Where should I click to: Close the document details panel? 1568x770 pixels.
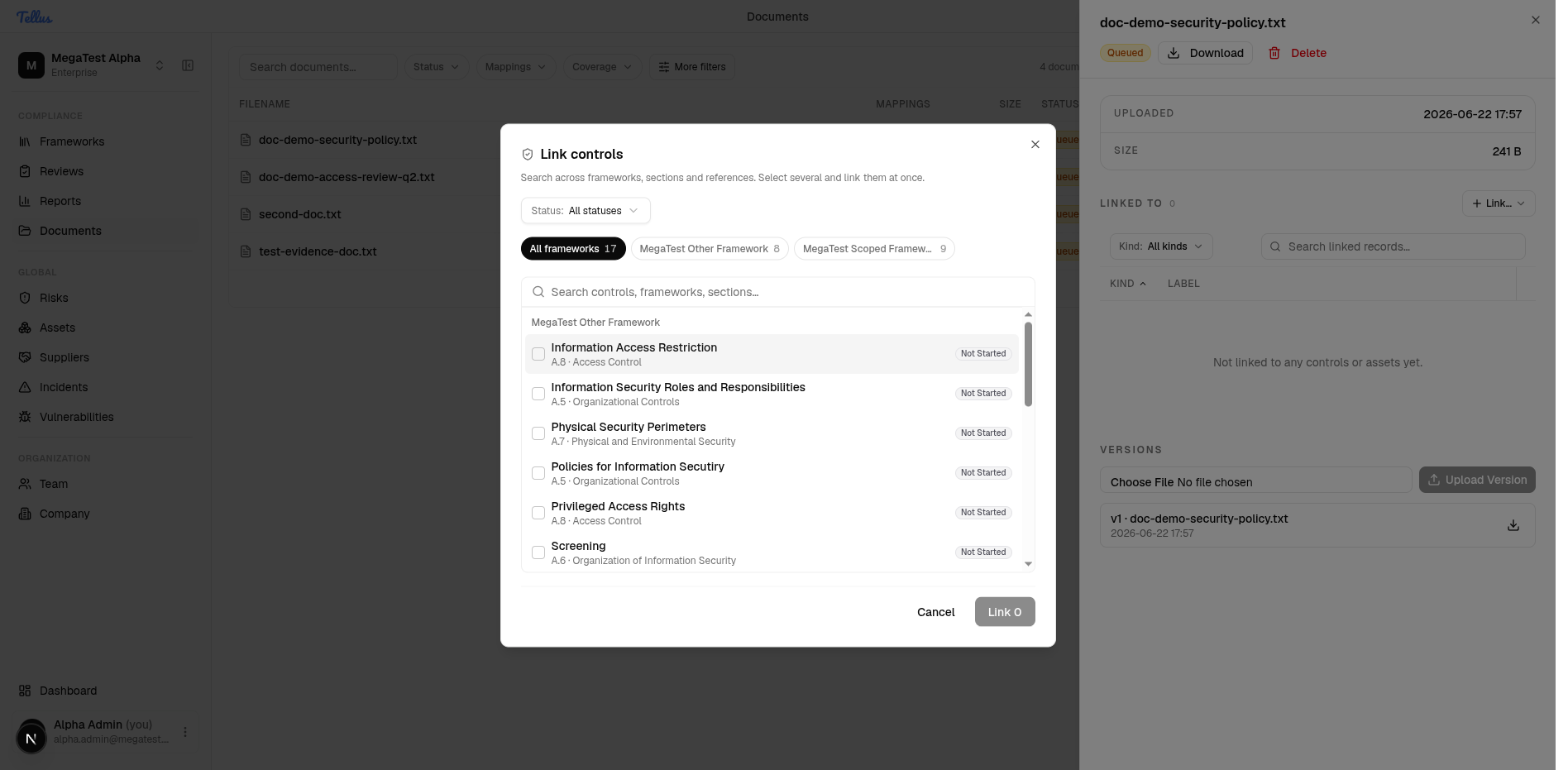1536,20
